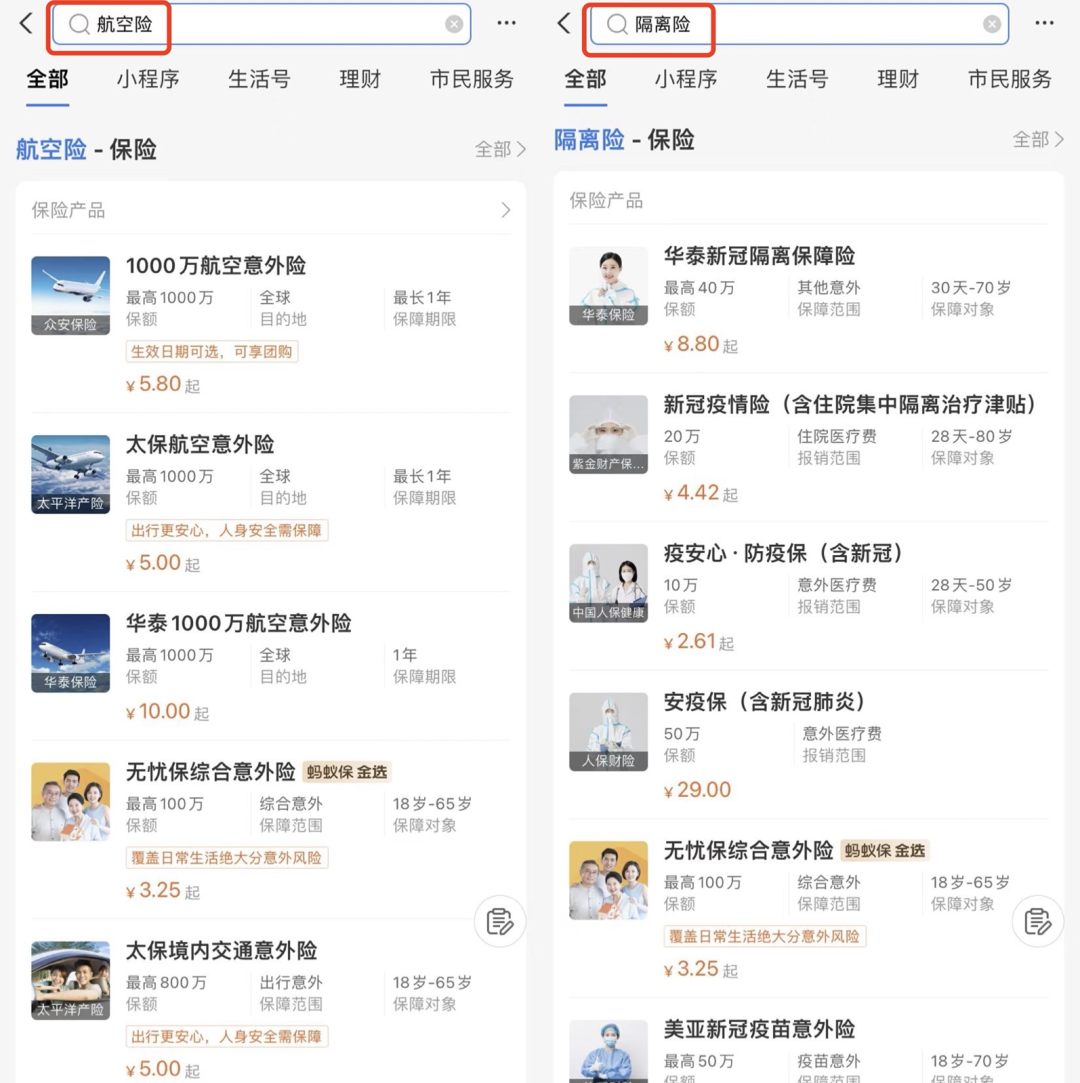Switch to 生活号 tab on 航空险 screen
The height and width of the screenshot is (1083, 1080).
point(259,79)
